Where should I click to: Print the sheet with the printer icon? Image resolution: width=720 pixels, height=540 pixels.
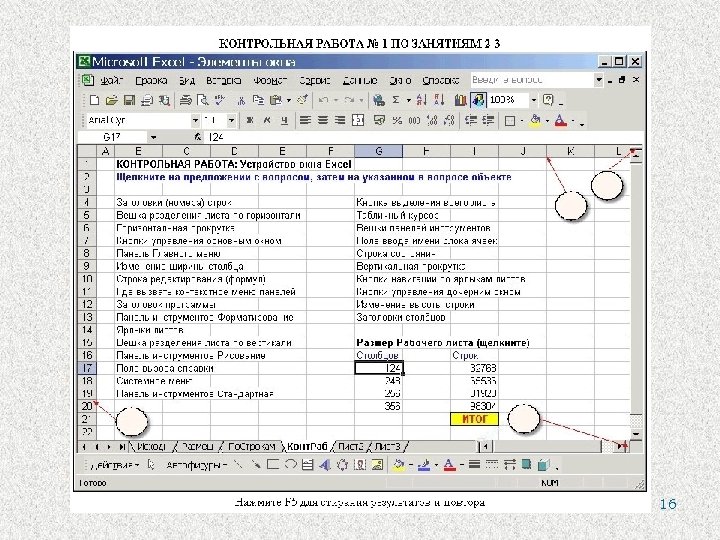coord(186,100)
